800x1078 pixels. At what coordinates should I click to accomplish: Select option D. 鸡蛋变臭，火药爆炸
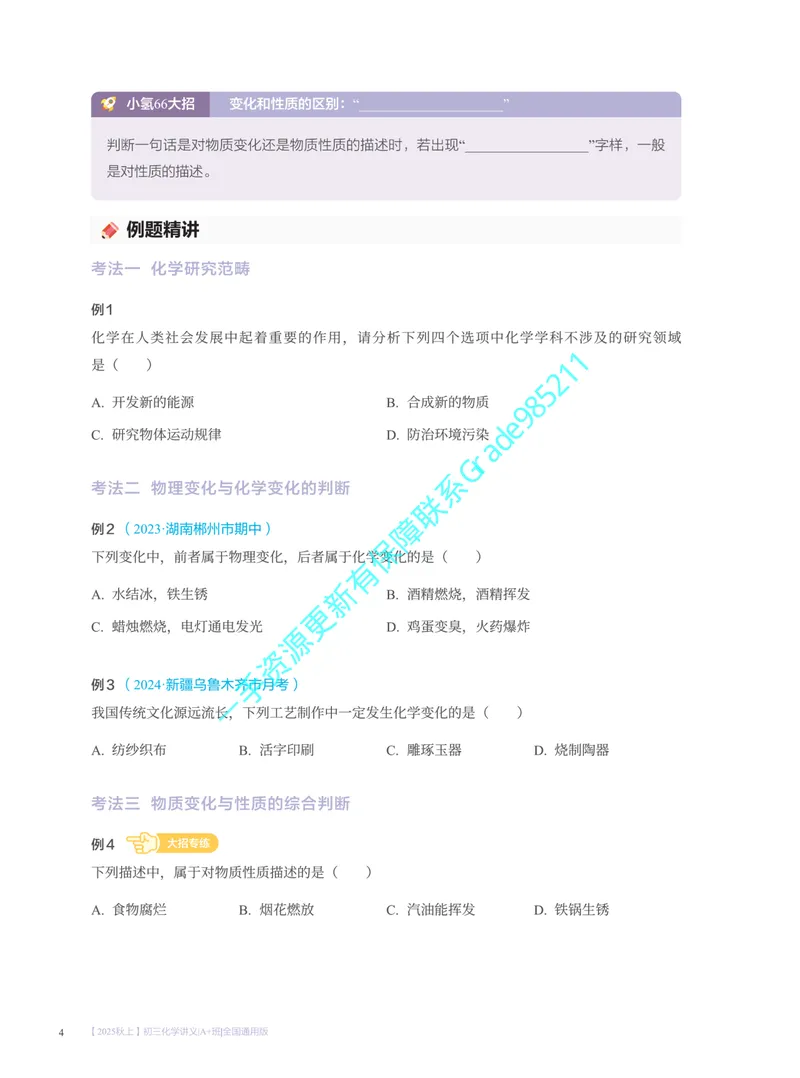[458, 626]
